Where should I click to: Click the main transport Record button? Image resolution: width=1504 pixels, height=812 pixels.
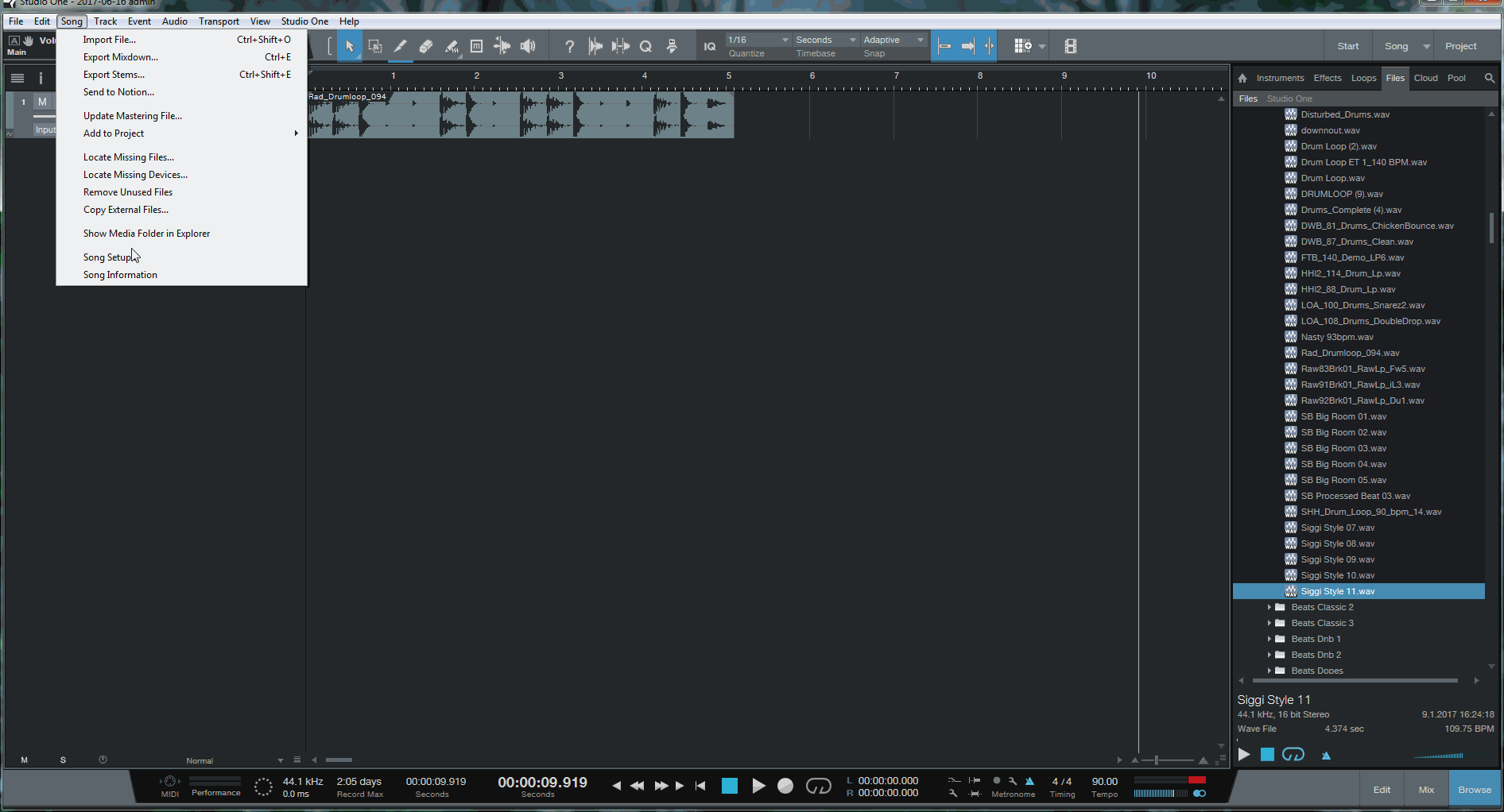point(785,786)
